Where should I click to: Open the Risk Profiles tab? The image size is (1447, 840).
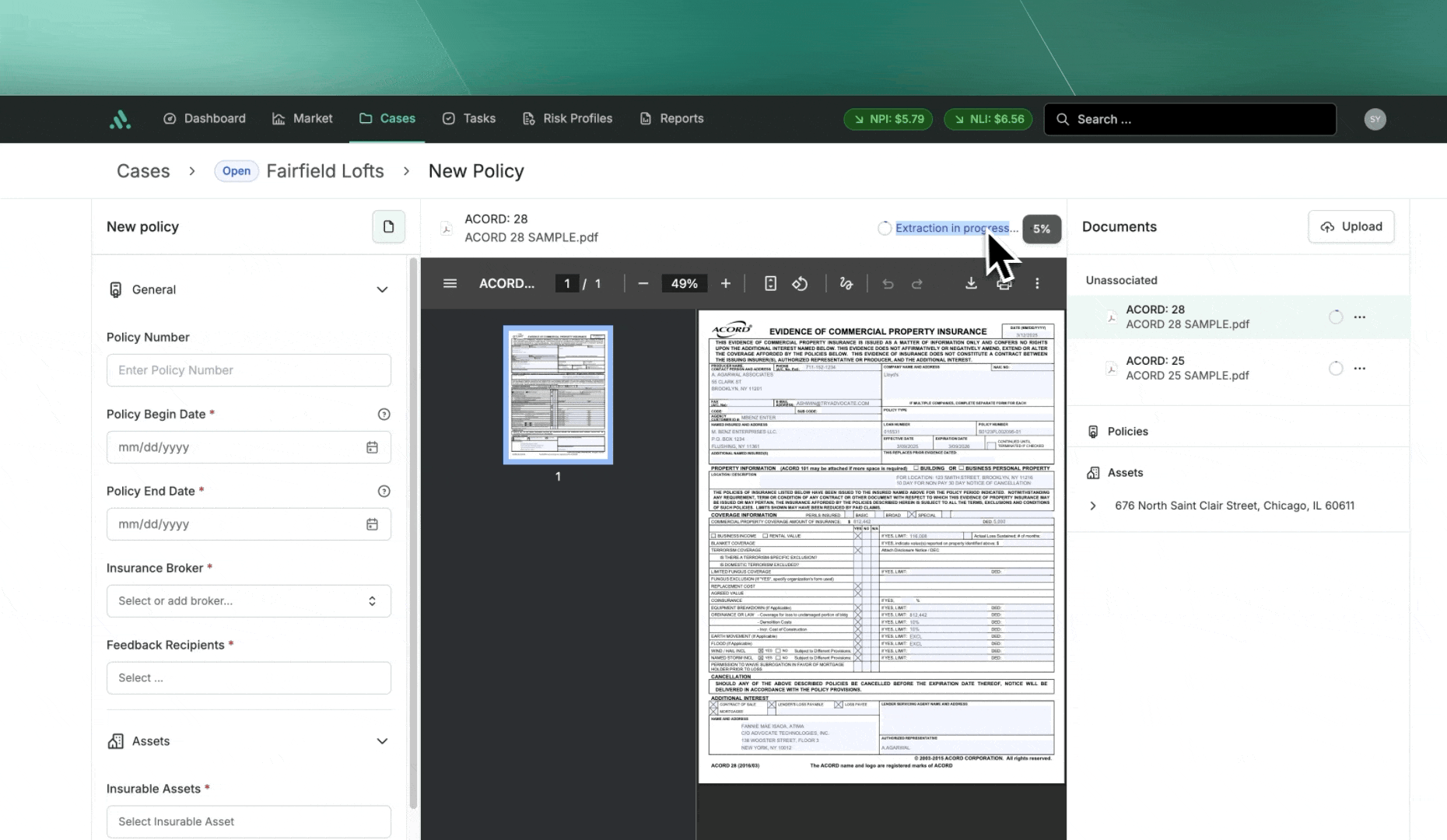click(567, 119)
